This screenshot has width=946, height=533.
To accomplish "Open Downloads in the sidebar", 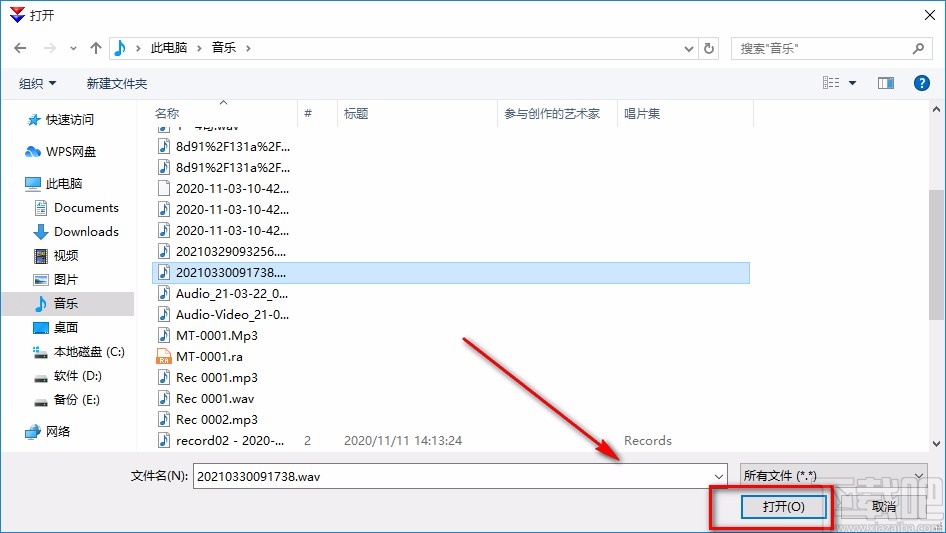I will (x=86, y=232).
